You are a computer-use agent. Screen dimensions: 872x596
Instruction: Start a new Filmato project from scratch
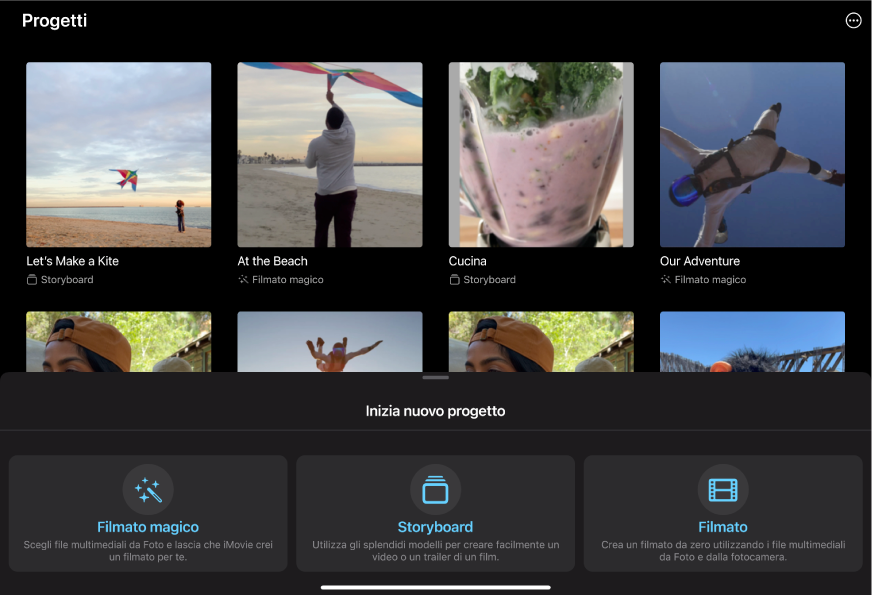(x=723, y=513)
